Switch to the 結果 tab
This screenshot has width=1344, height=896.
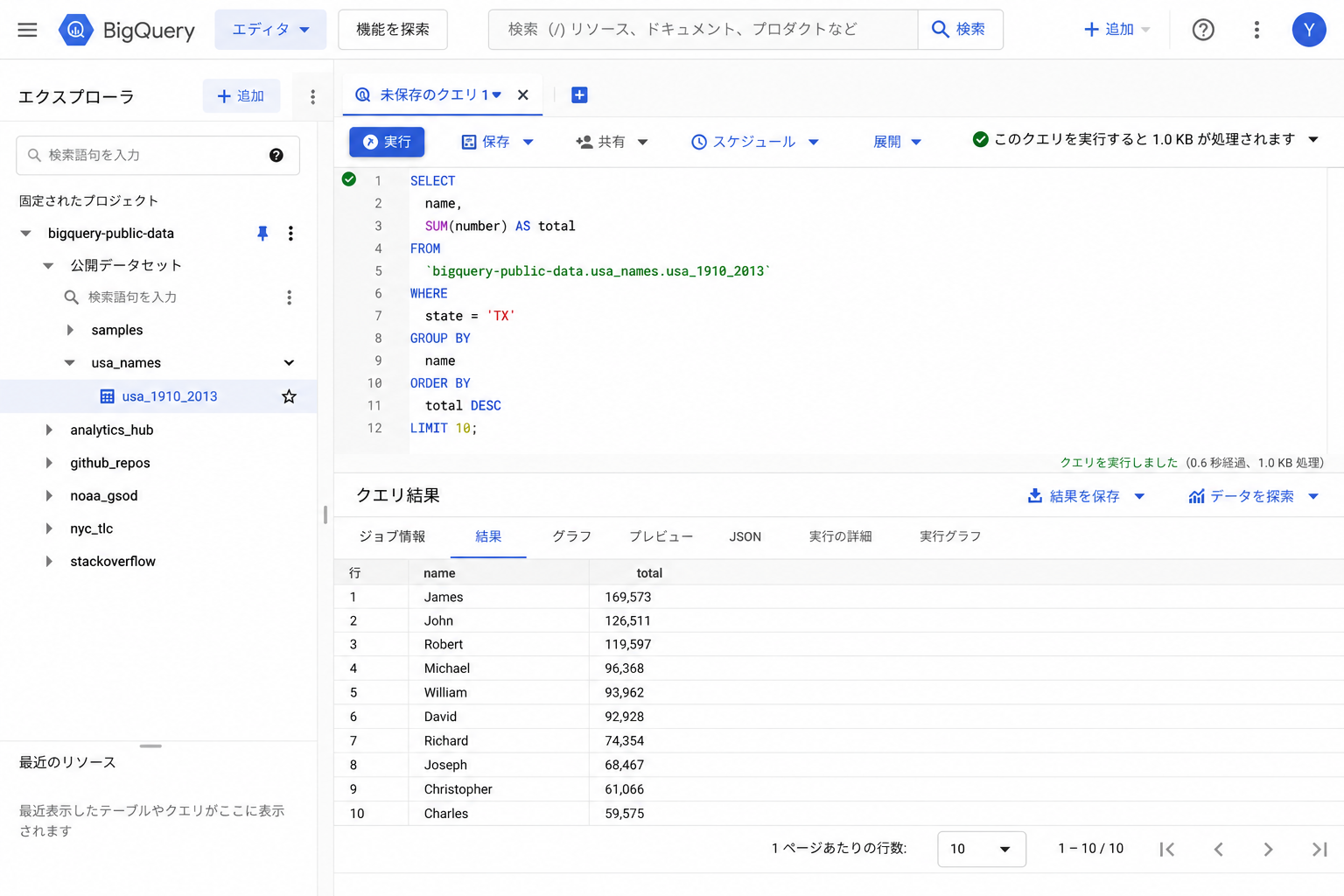click(488, 536)
